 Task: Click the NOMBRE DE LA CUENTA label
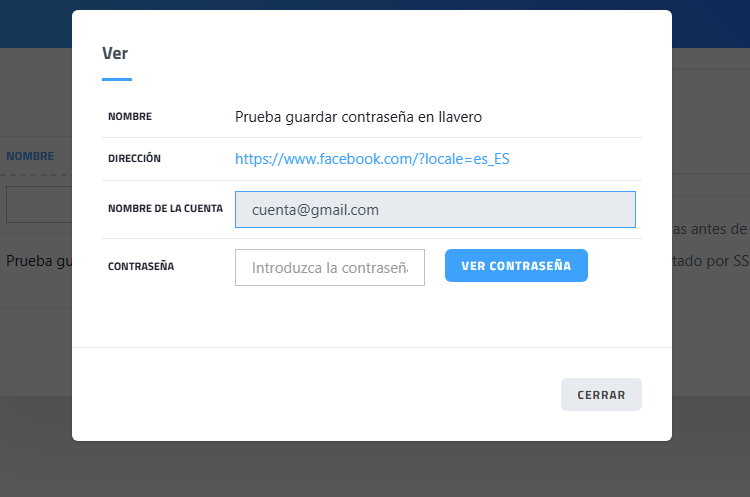pyautogui.click(x=165, y=209)
